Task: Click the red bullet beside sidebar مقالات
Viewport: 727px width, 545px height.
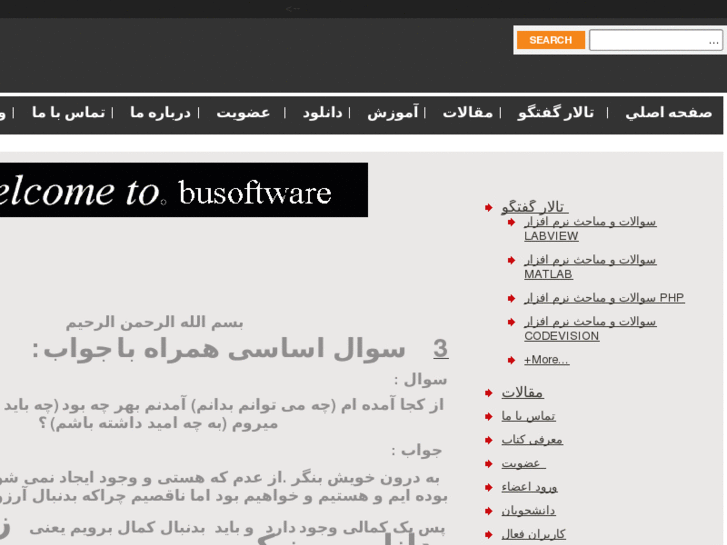Action: pyautogui.click(x=489, y=393)
